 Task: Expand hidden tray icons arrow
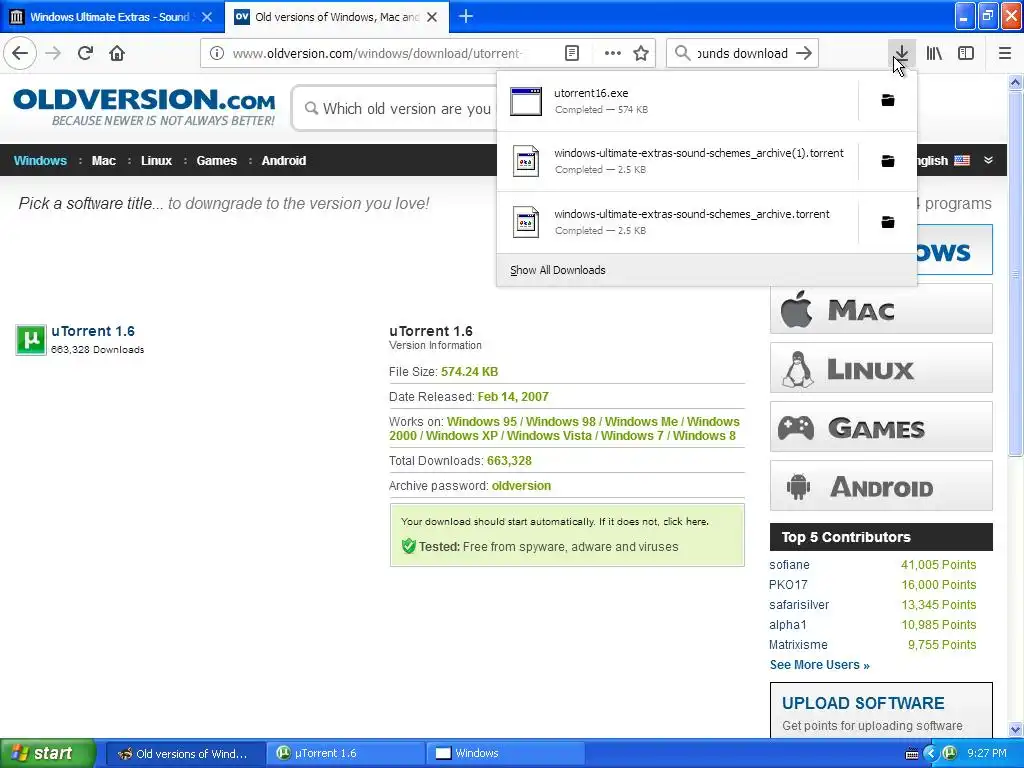[931, 753]
